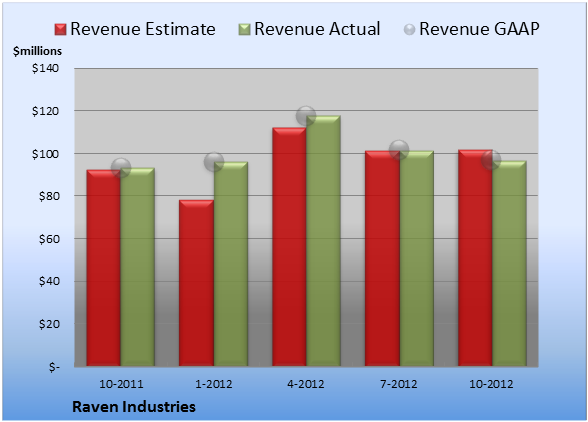Click the green Revenue Actual legend swatch
Screen dimensions: 588x422
pyautogui.click(x=244, y=30)
